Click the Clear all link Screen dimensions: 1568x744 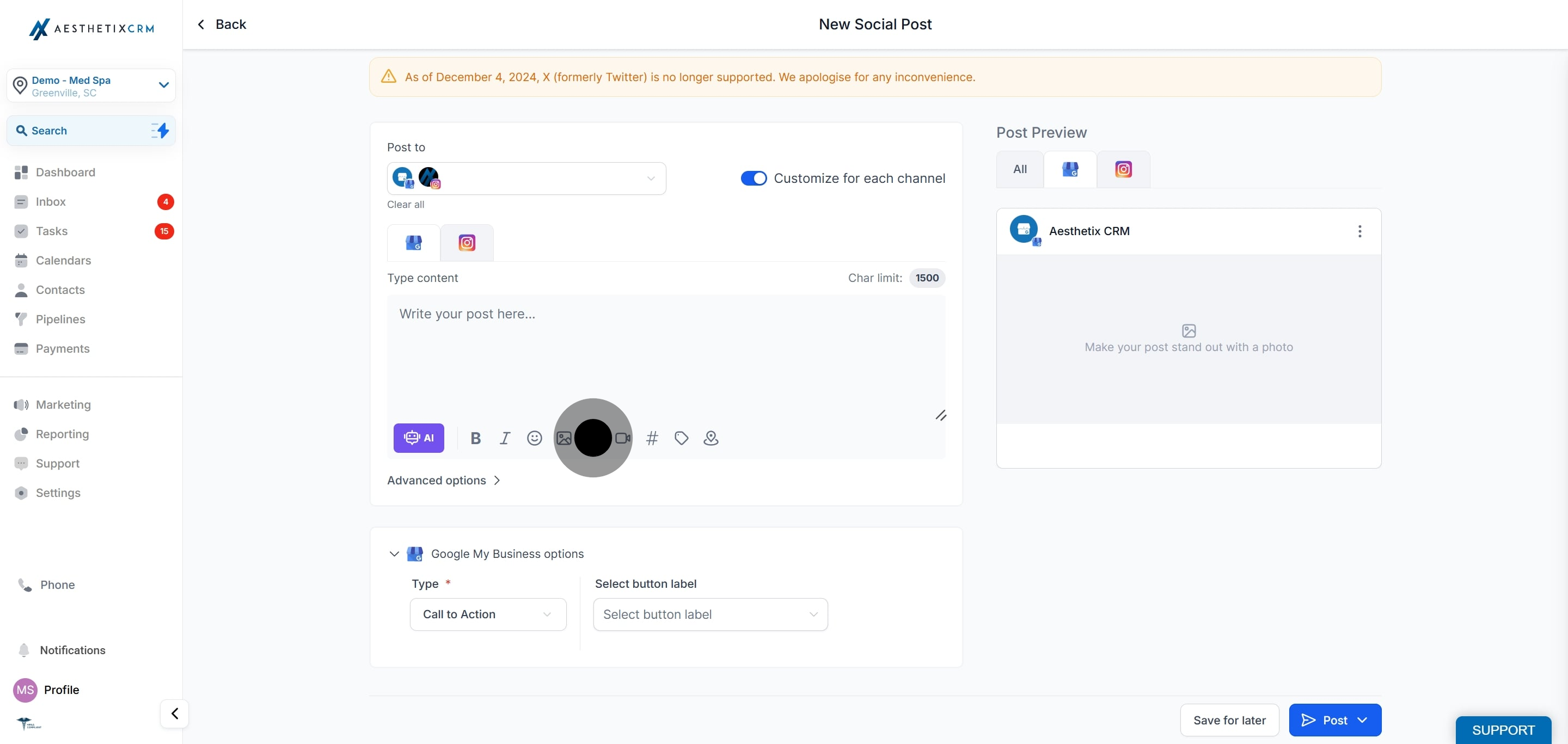click(x=406, y=205)
